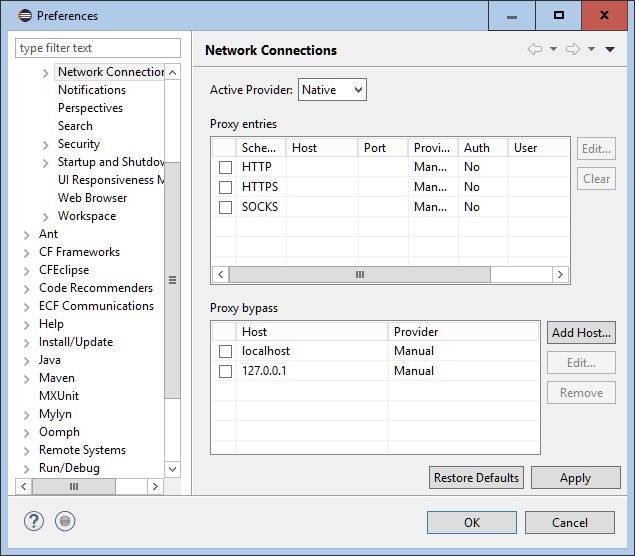Image resolution: width=635 pixels, height=556 pixels.
Task: Go back using the left navigation arrow
Action: click(x=535, y=49)
